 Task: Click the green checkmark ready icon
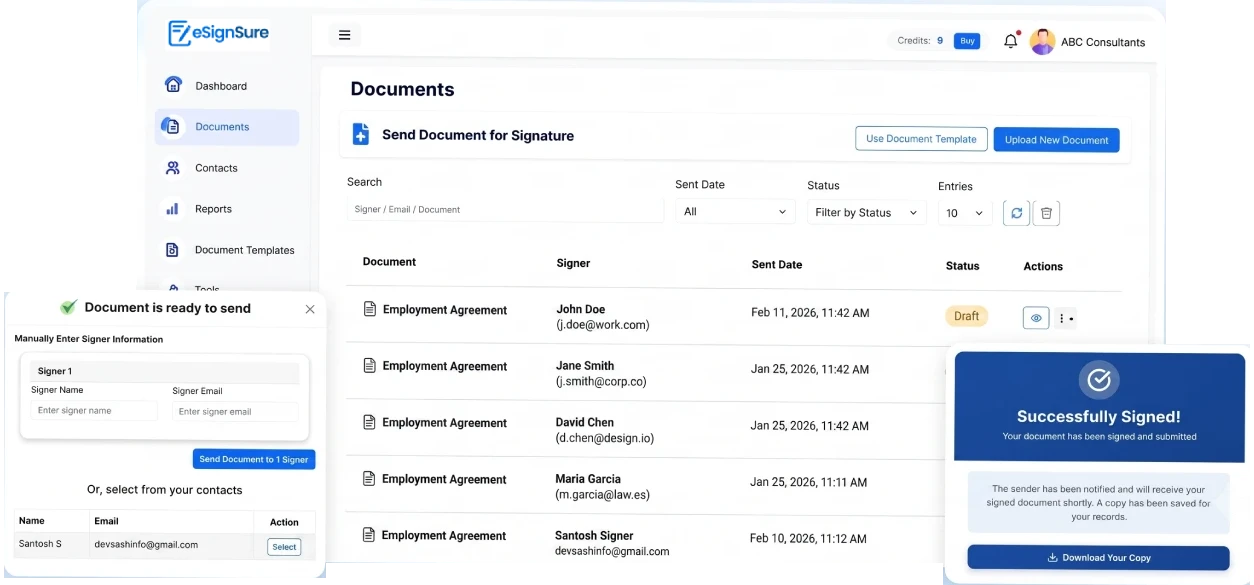(68, 307)
